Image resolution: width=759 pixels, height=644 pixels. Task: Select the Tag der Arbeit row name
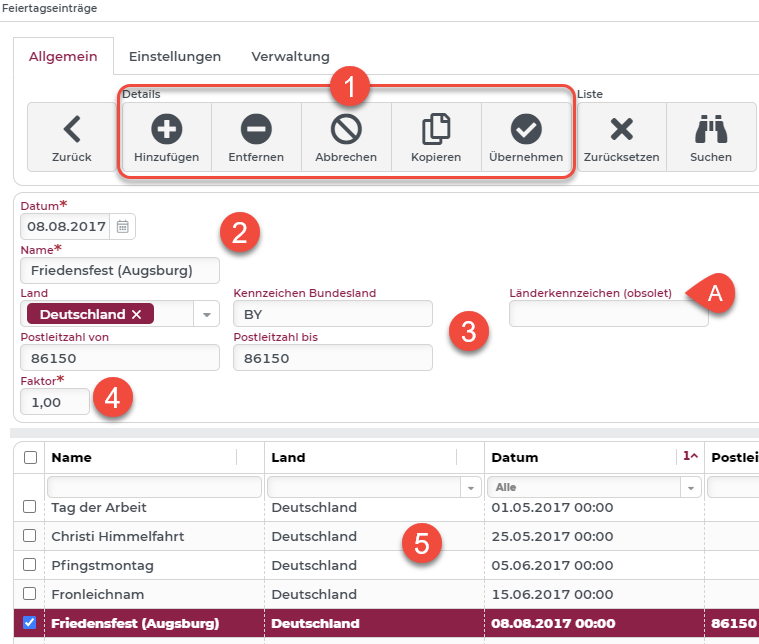99,507
